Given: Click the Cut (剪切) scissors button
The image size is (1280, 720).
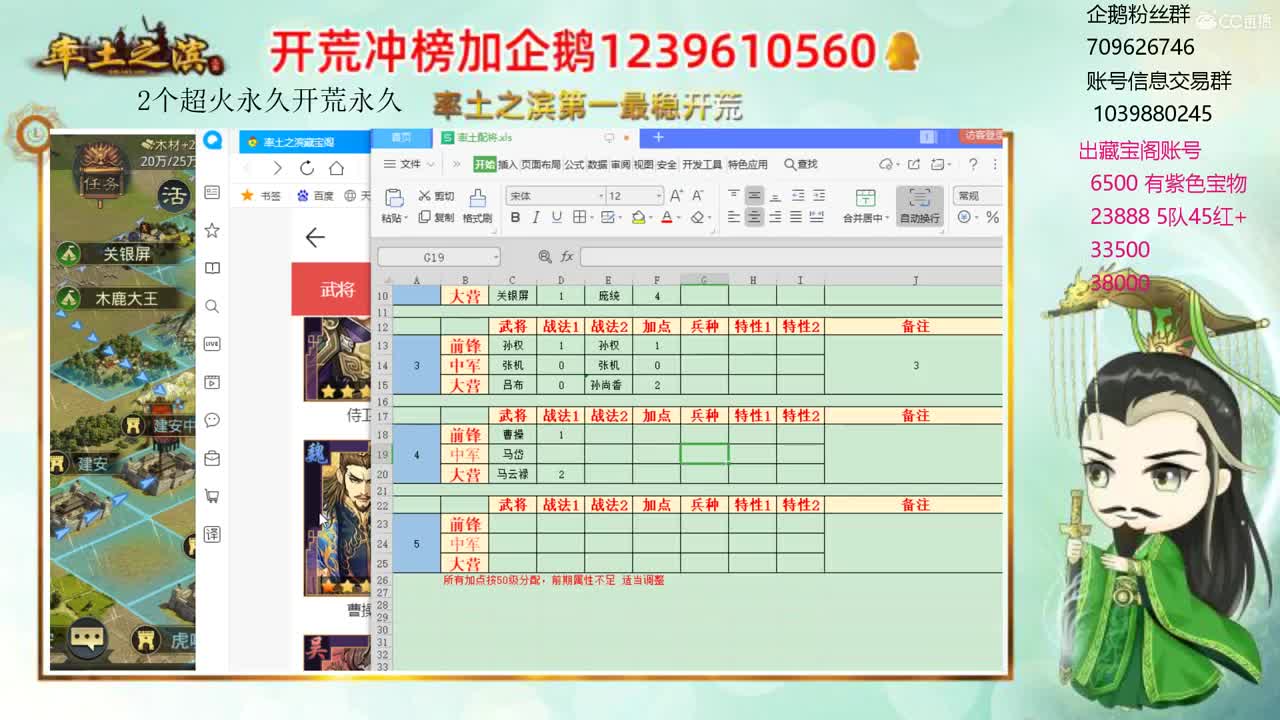Looking at the screenshot, I should pyautogui.click(x=436, y=196).
